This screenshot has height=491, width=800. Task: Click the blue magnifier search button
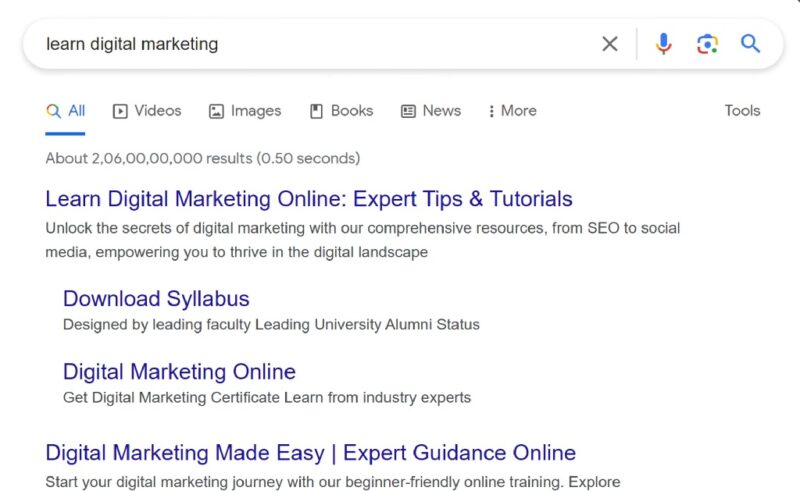[750, 44]
